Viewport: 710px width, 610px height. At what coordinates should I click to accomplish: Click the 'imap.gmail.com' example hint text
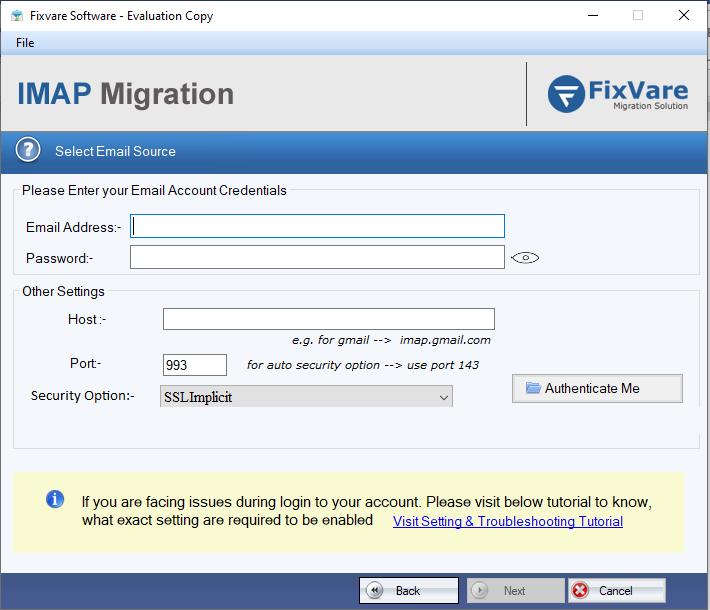pyautogui.click(x=445, y=340)
